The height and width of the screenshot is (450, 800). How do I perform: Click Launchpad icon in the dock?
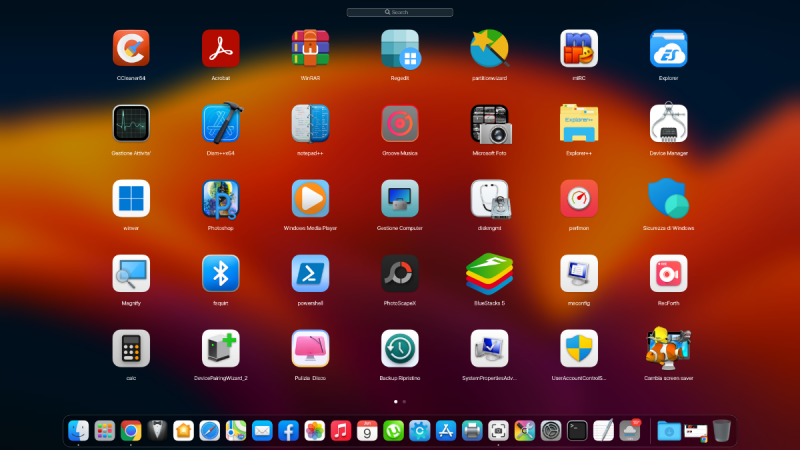[105, 431]
